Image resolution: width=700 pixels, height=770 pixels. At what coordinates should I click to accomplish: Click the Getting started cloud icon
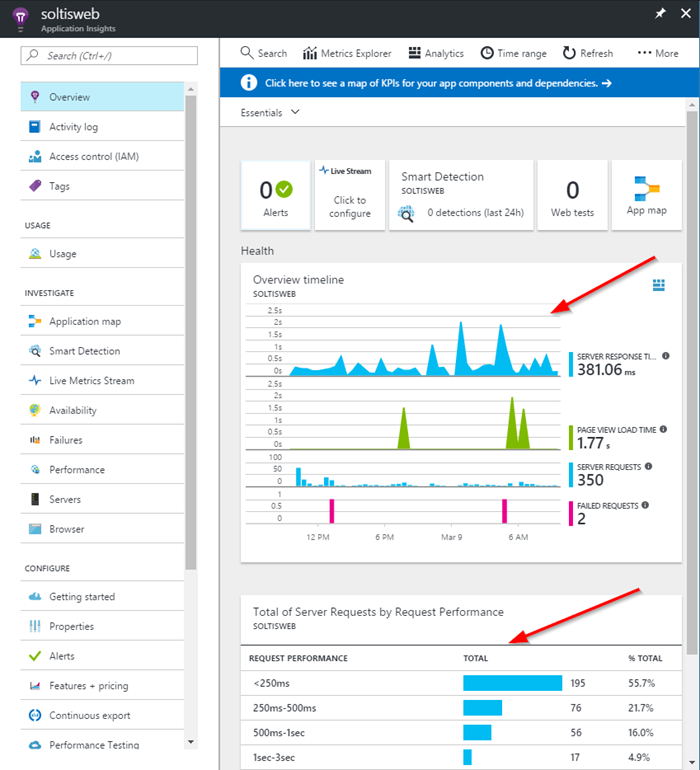pyautogui.click(x=35, y=597)
